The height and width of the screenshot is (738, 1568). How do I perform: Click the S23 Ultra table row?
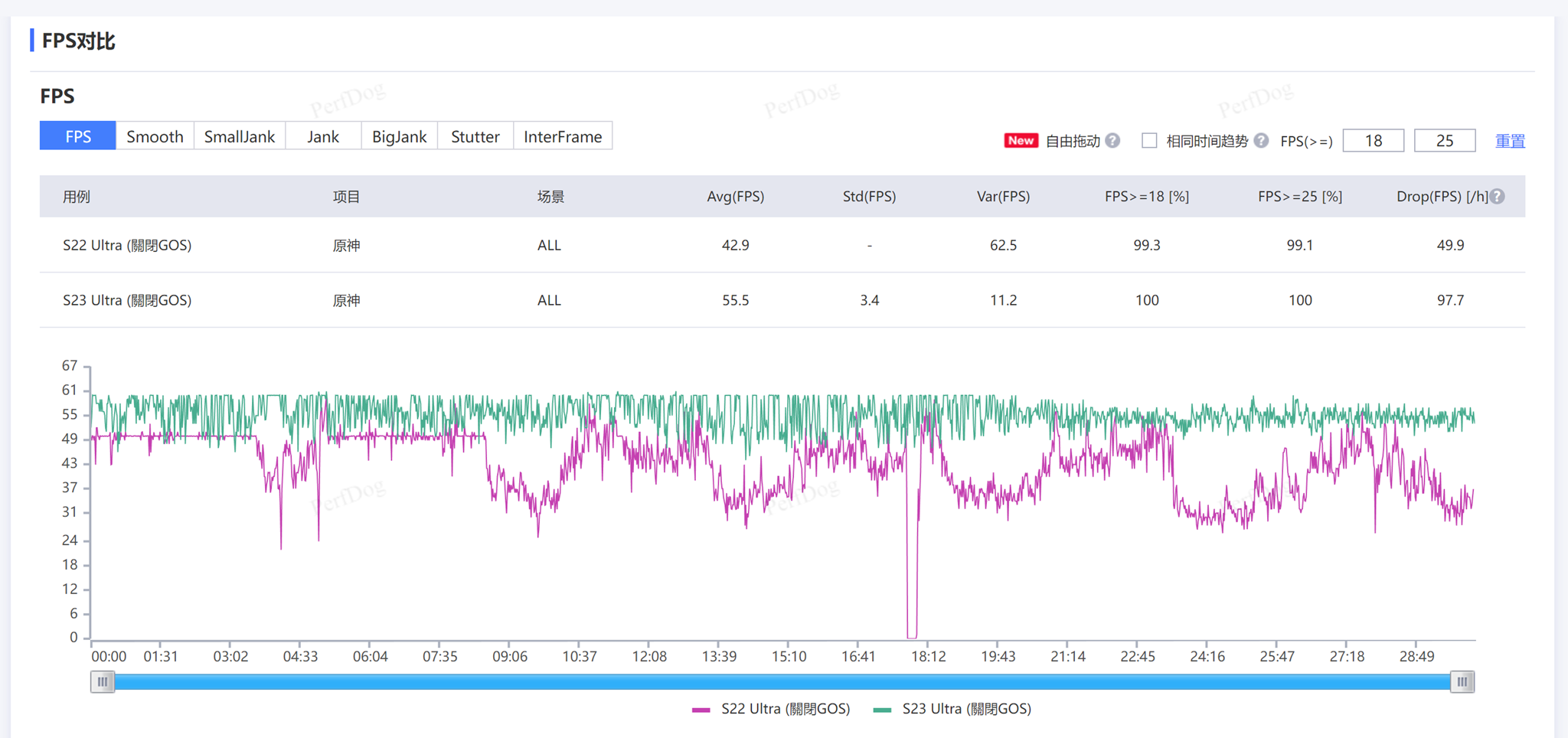pos(782,300)
